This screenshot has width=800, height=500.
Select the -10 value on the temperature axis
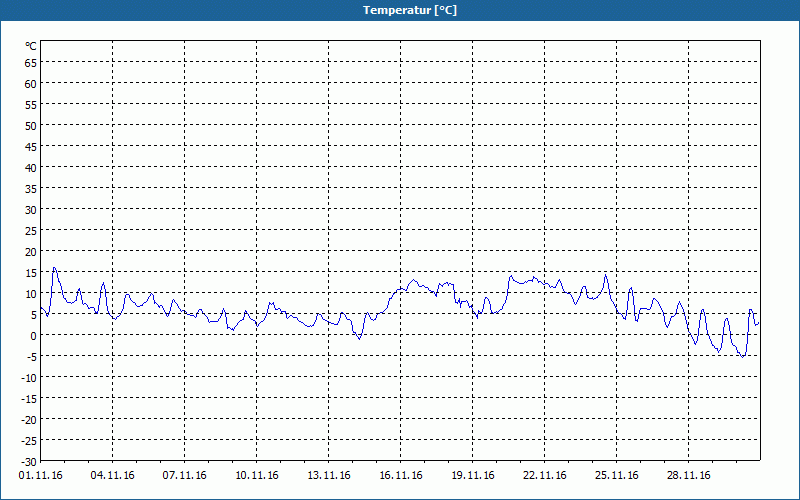(29, 378)
